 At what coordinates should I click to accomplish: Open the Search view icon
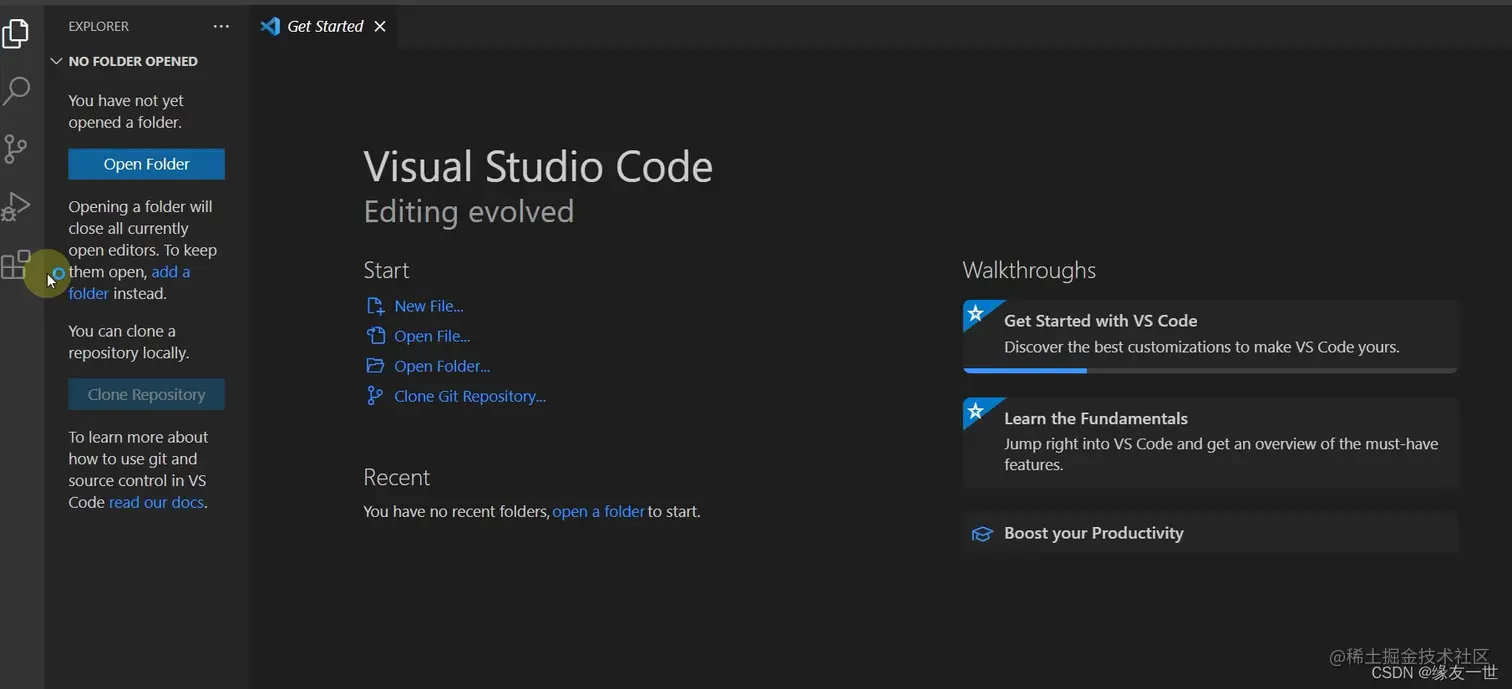point(16,91)
